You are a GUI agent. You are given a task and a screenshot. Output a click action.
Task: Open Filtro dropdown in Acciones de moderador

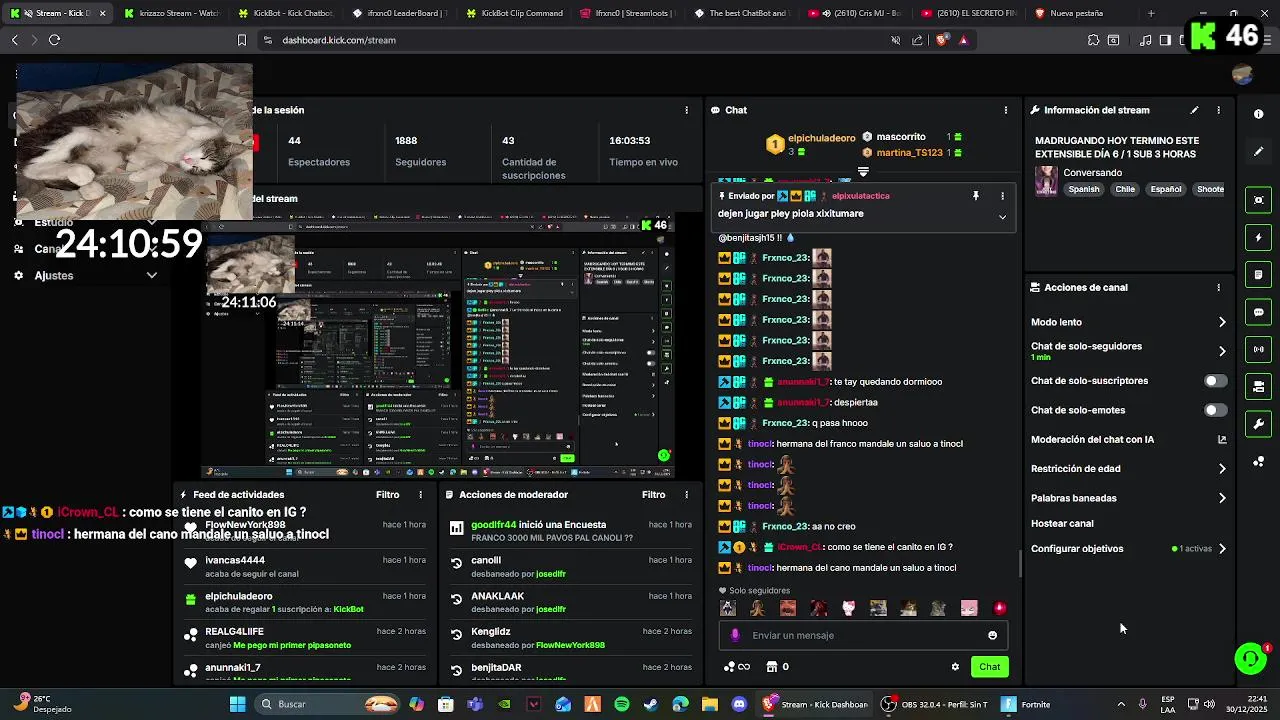click(x=653, y=495)
